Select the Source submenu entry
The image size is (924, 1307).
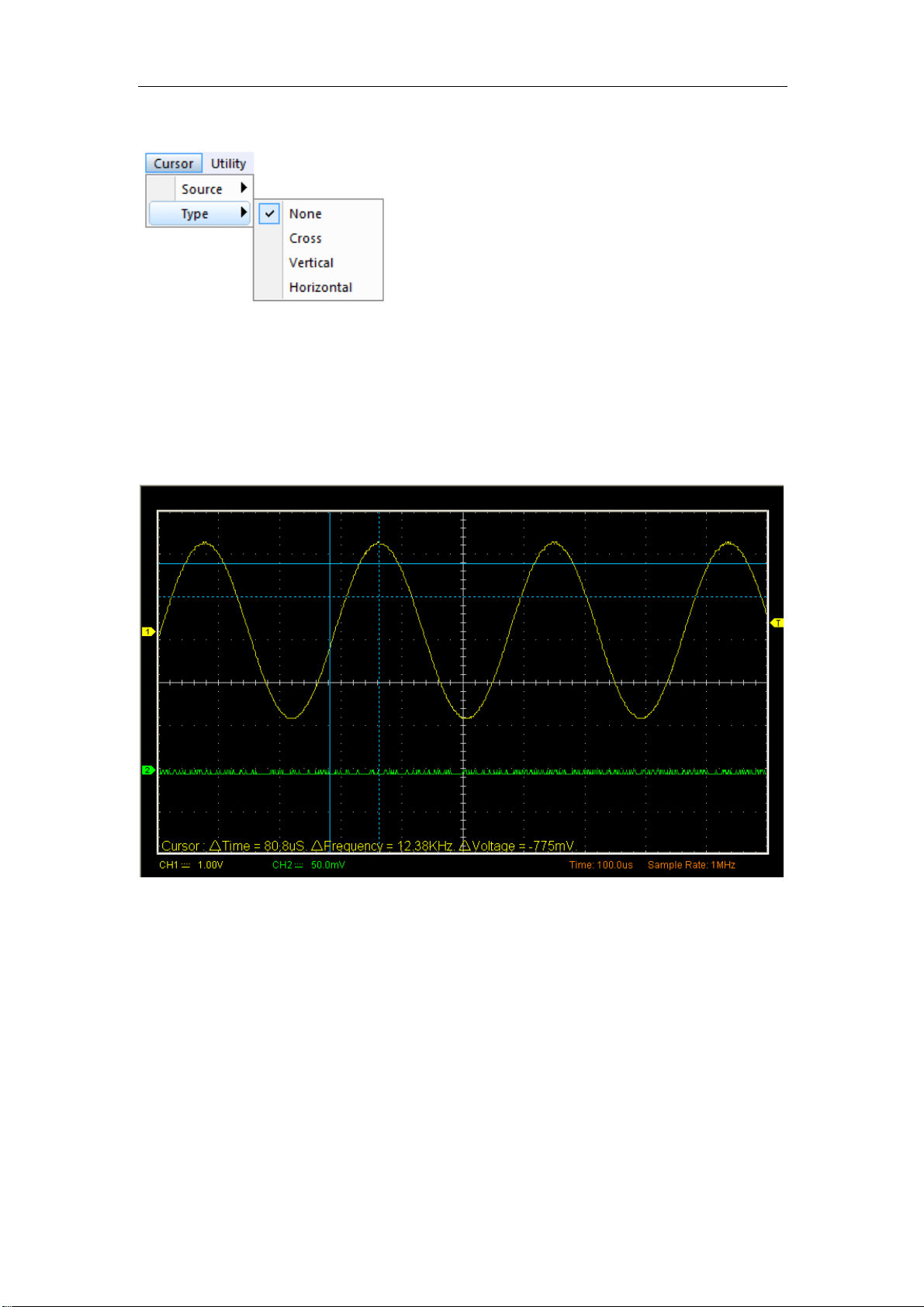pyautogui.click(x=199, y=188)
